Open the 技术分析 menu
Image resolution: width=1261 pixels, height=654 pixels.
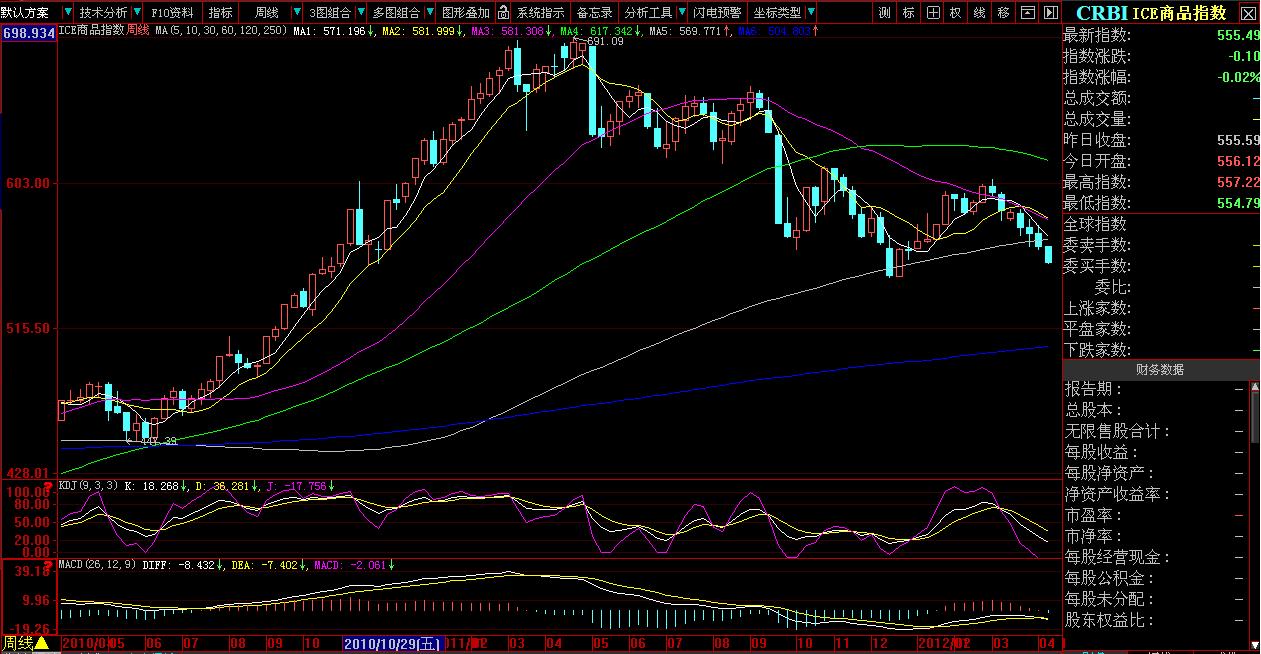(x=102, y=13)
